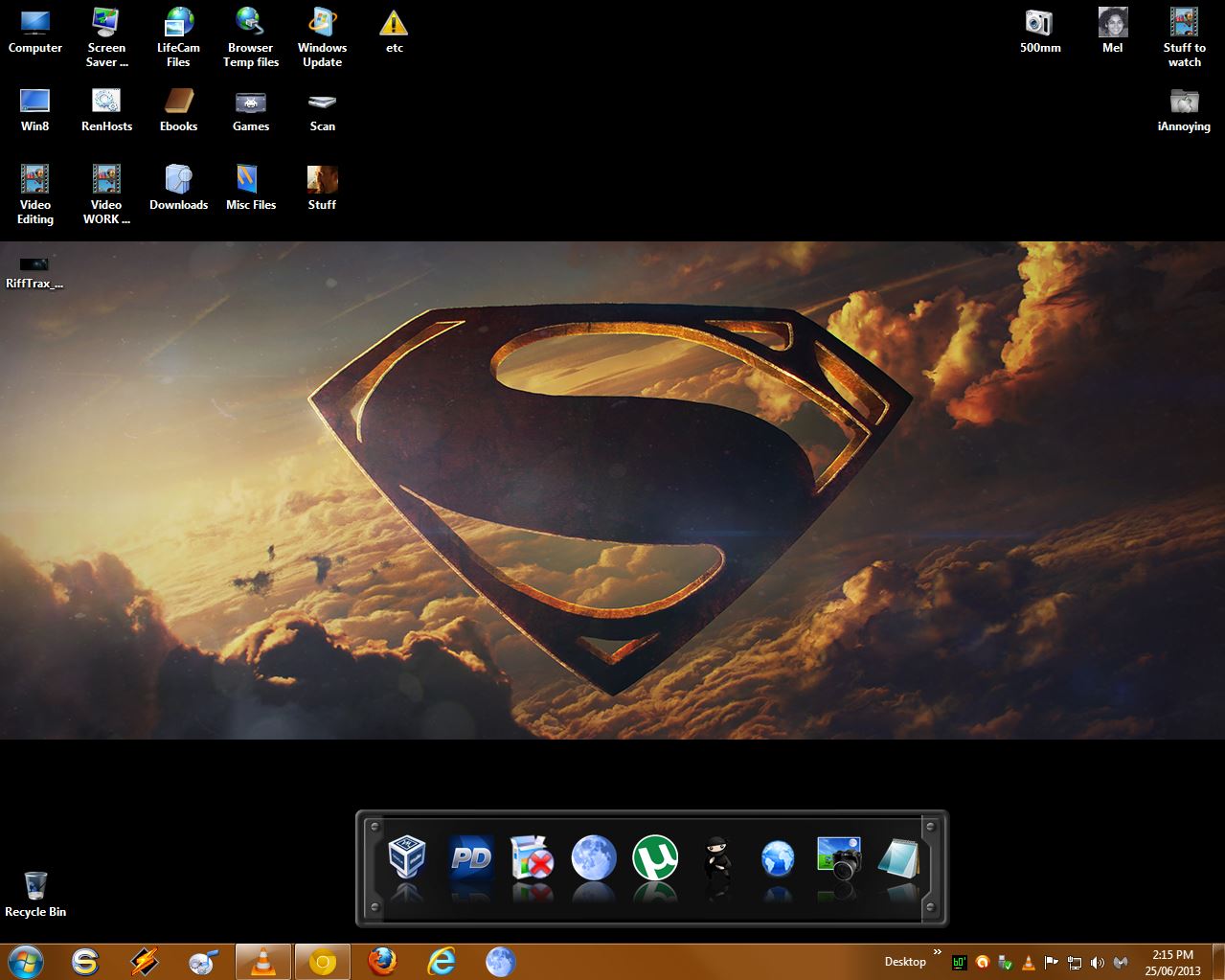Click the blue globe icon in dock
The height and width of the screenshot is (980, 1225).
pos(778,858)
